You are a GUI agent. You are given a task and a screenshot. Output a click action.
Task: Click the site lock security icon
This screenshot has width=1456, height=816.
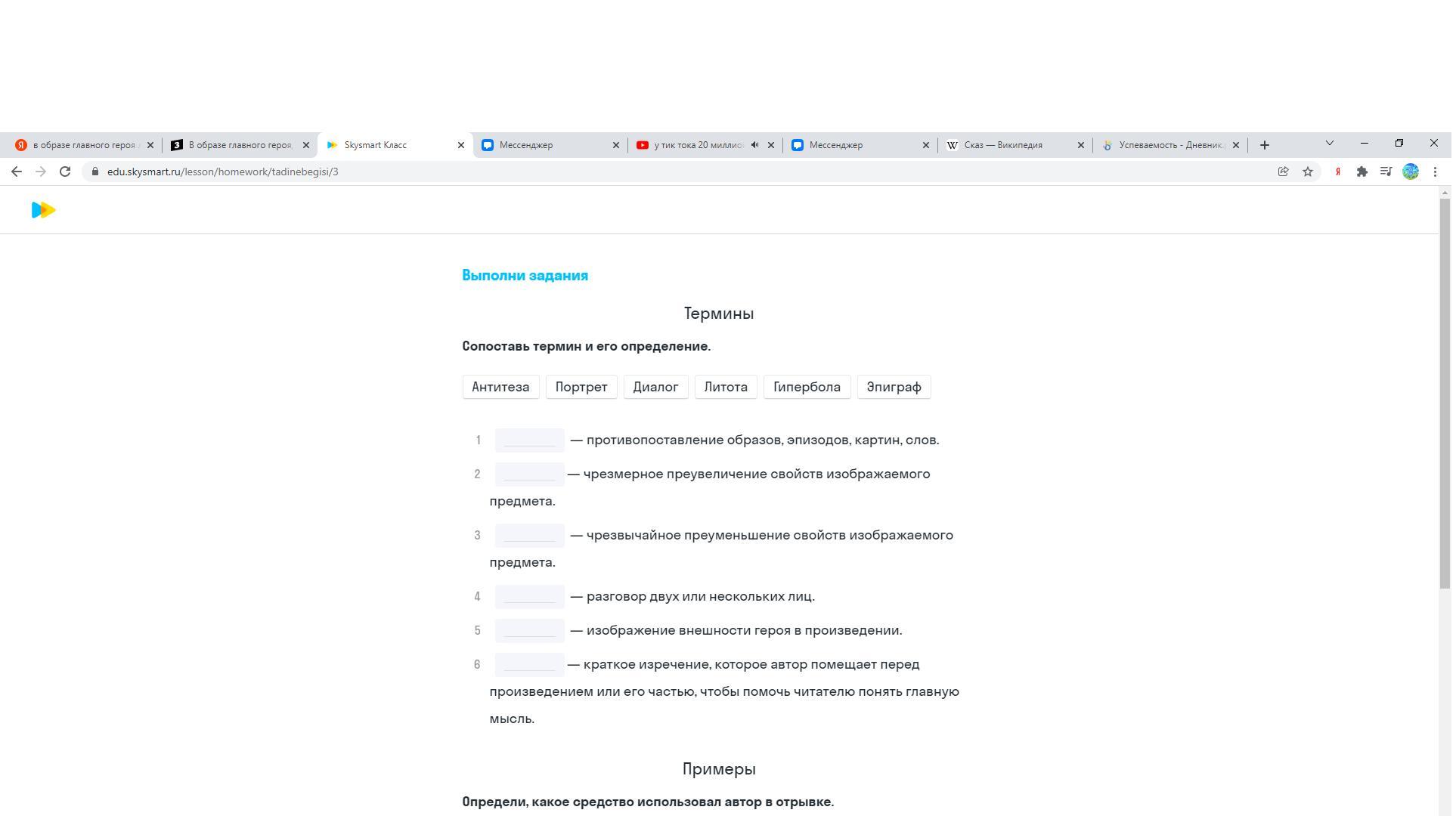tap(95, 172)
